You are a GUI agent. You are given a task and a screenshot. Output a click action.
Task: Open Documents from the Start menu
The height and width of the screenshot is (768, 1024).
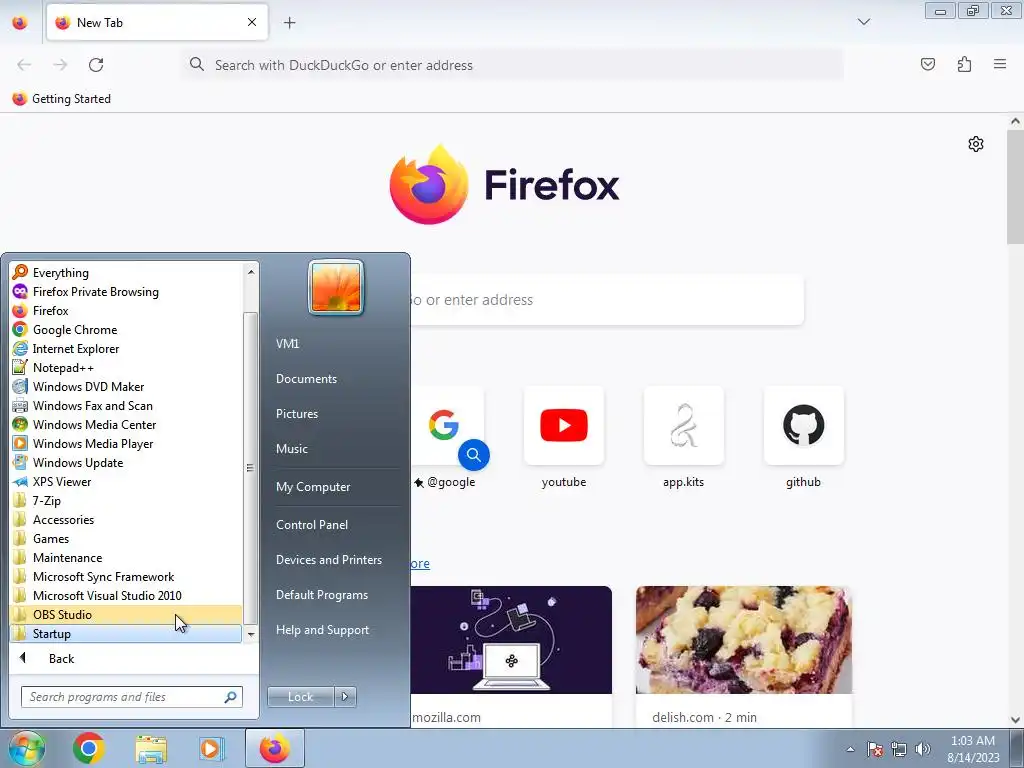click(306, 379)
